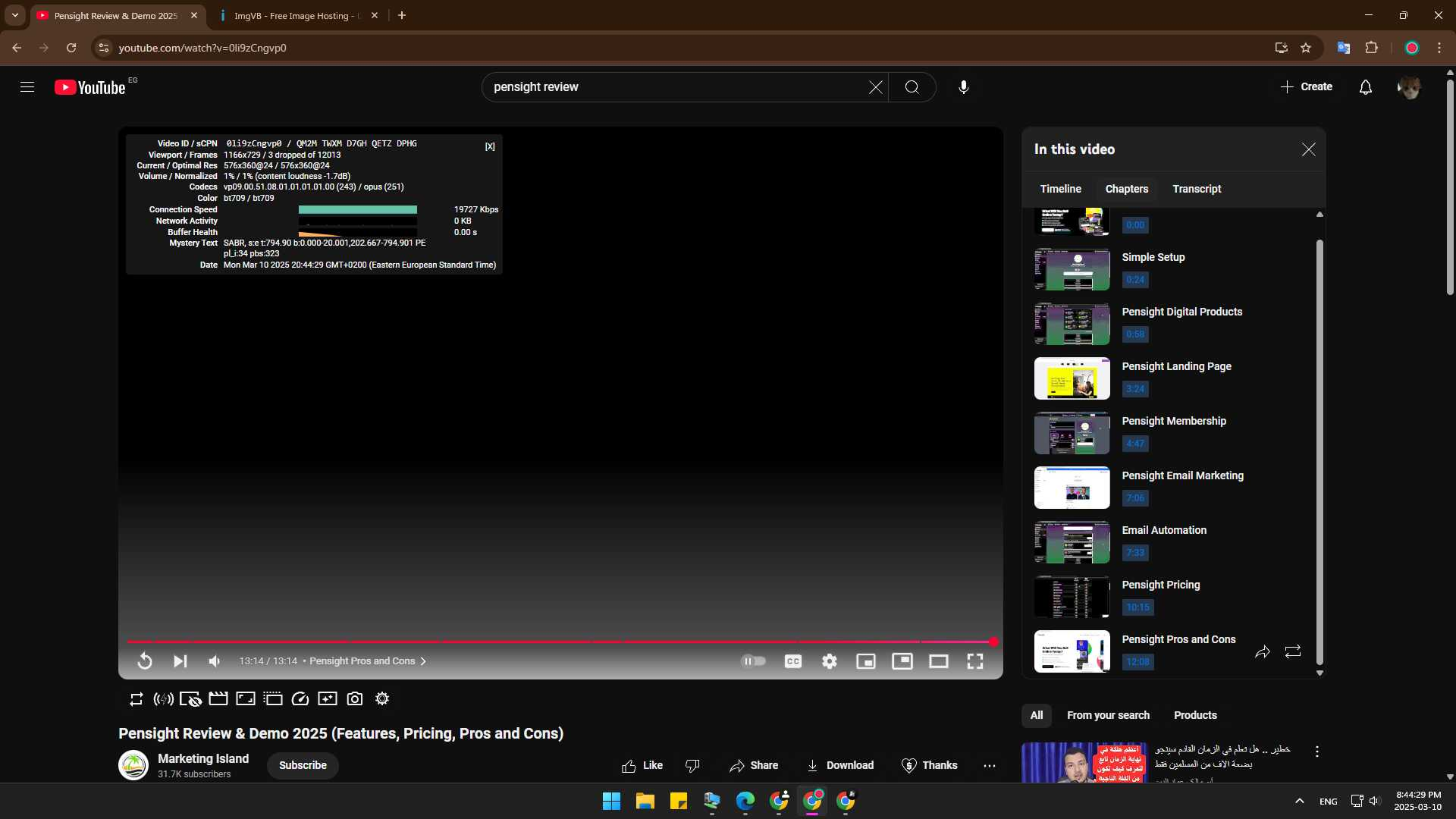Close the In this video panel
Viewport: 1456px width, 819px height.
click(1309, 149)
